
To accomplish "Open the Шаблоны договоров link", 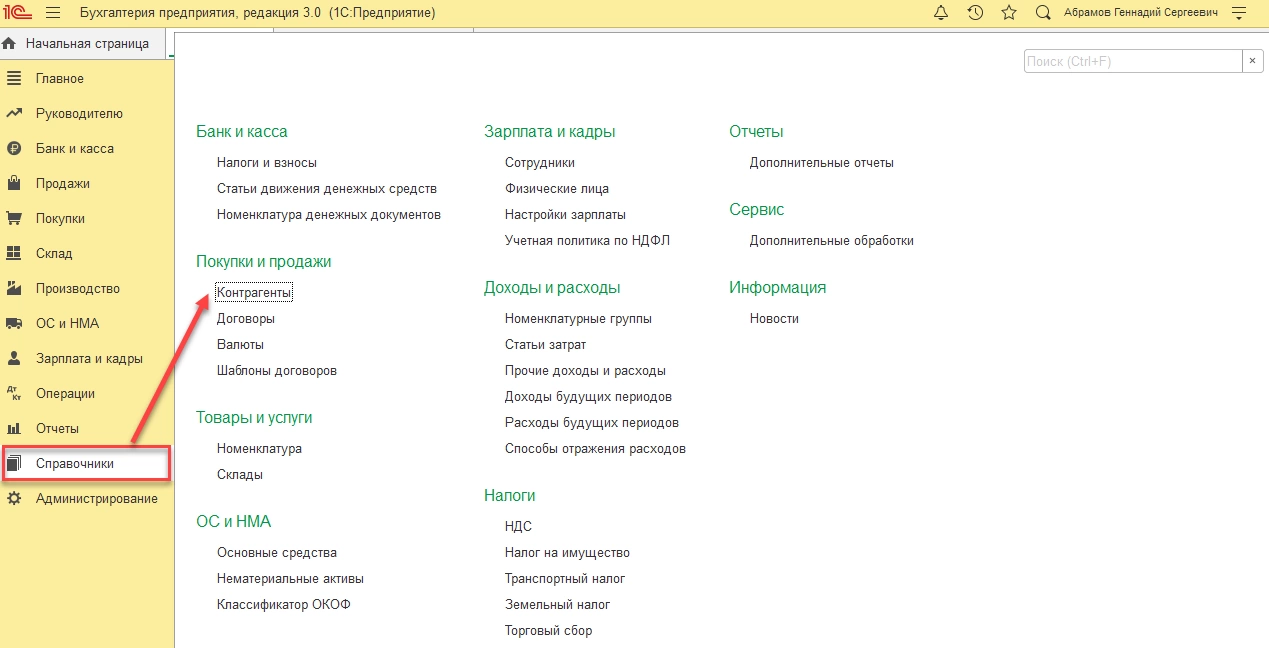I will tap(277, 371).
